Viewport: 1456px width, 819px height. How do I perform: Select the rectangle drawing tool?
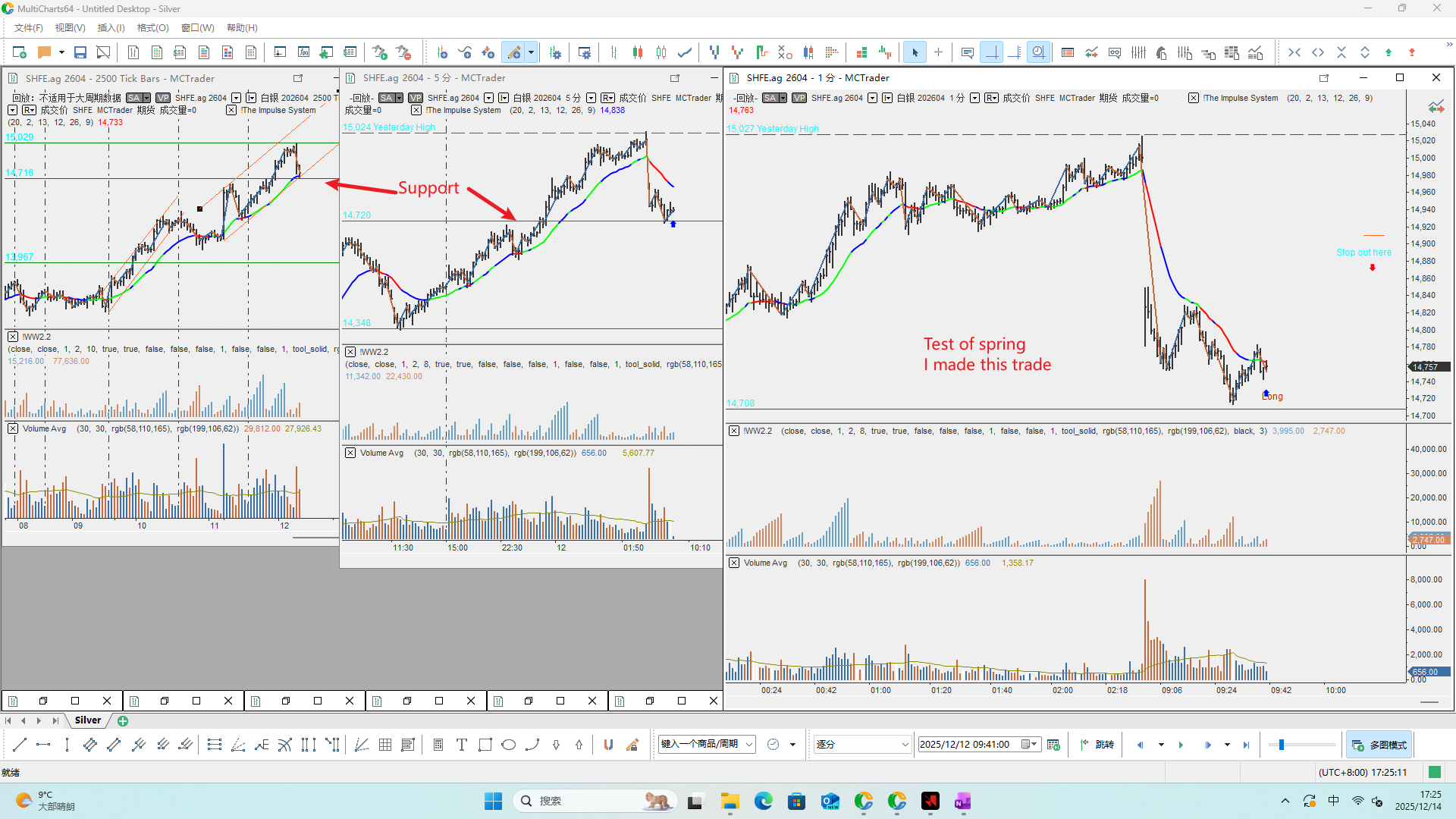point(485,745)
